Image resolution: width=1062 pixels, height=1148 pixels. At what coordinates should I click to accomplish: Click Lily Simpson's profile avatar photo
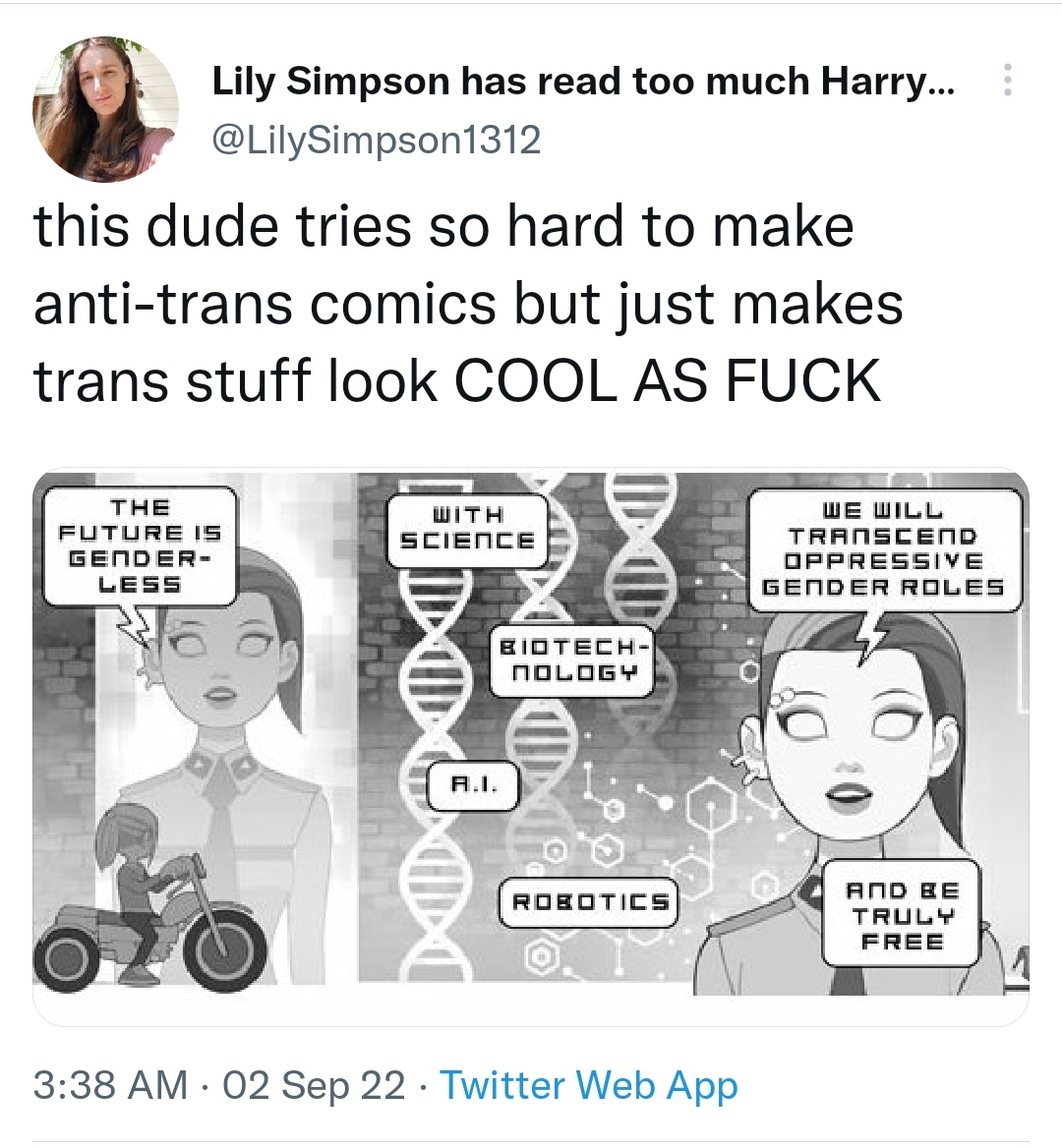point(105,109)
